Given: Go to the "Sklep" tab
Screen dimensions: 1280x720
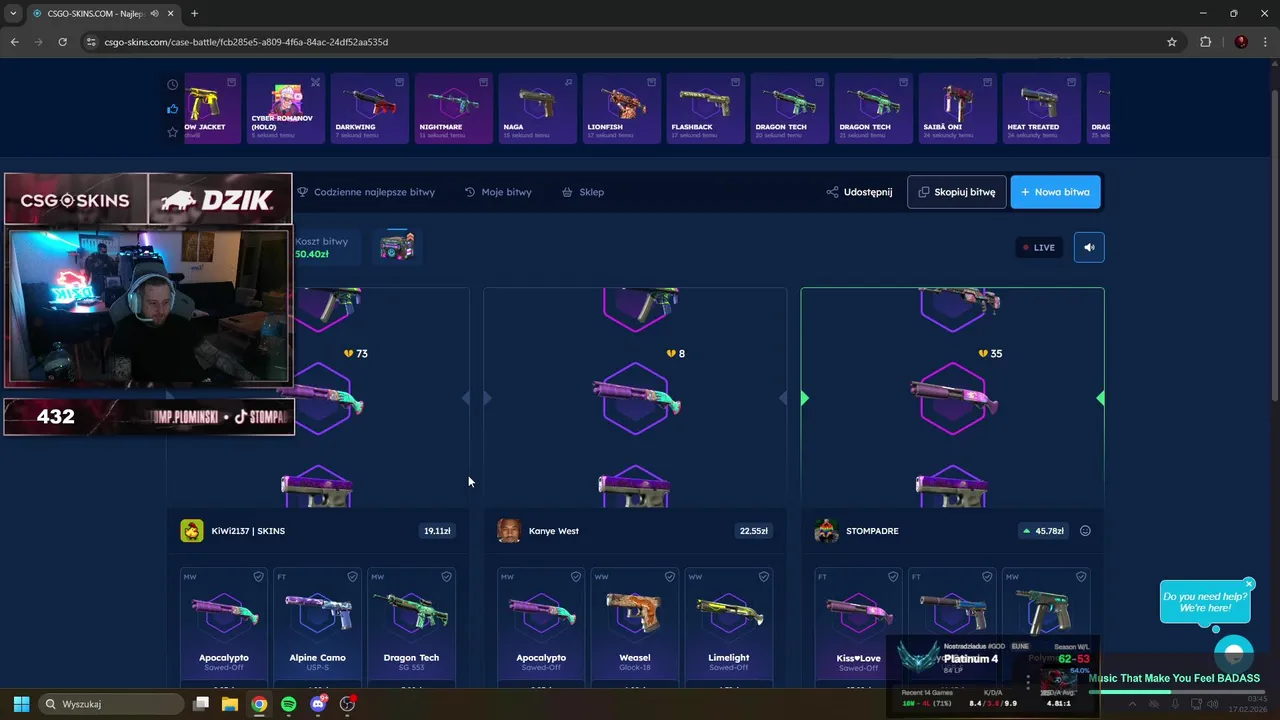Looking at the screenshot, I should [x=583, y=192].
